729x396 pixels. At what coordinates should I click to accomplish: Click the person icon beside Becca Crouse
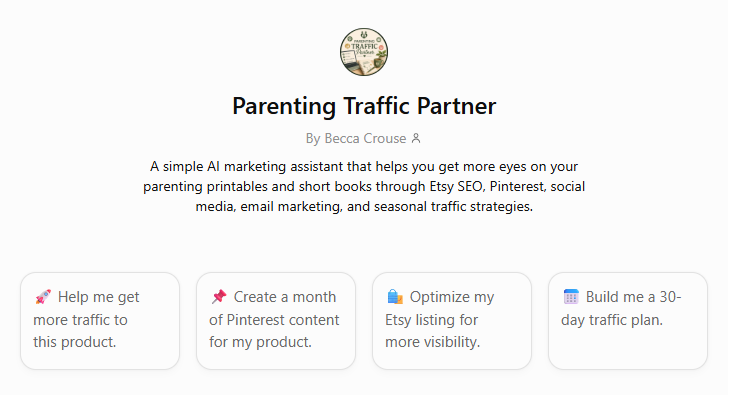pyautogui.click(x=416, y=138)
